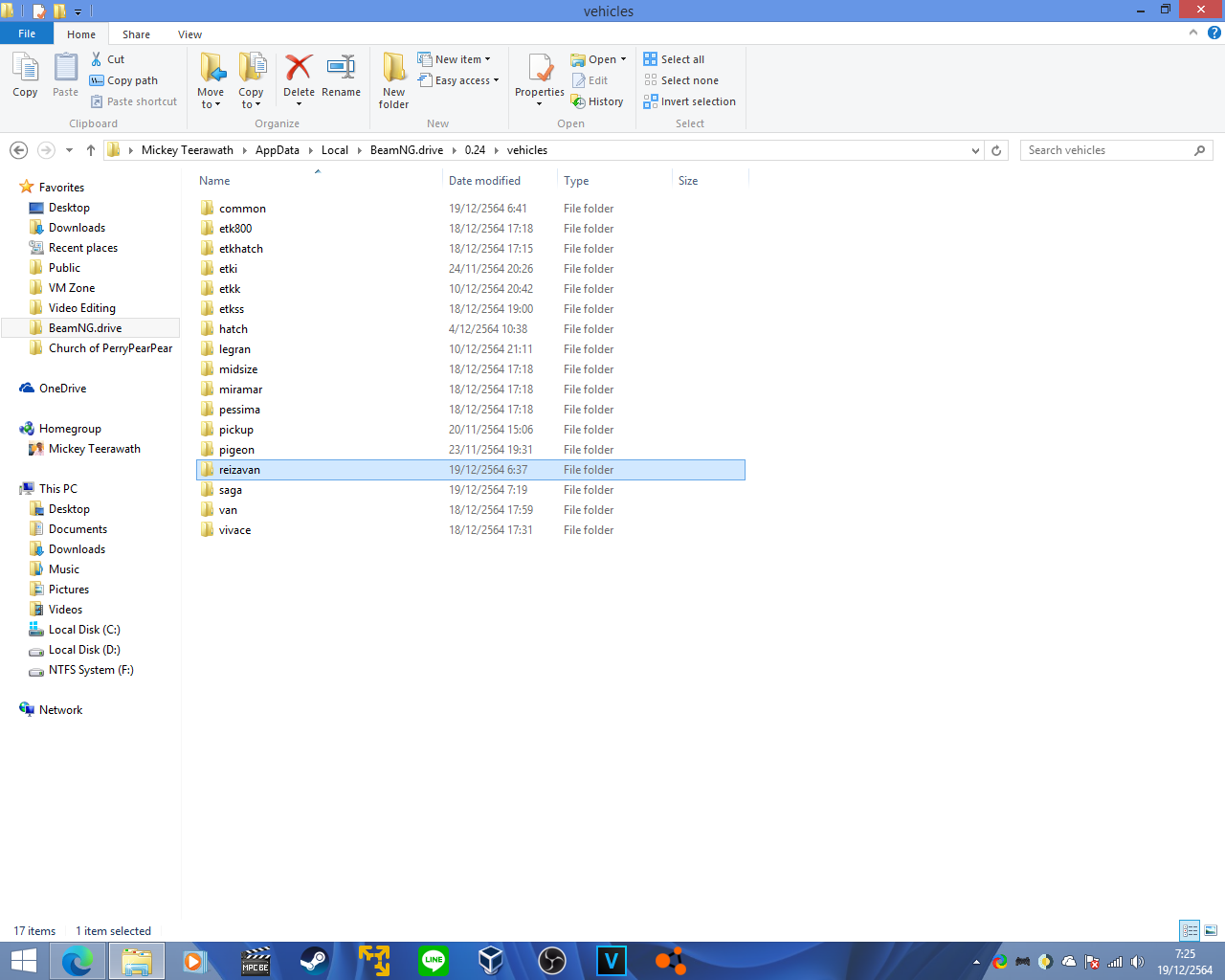Image resolution: width=1225 pixels, height=980 pixels.
Task: Open NTFS System (F:) drive
Action: click(91, 670)
